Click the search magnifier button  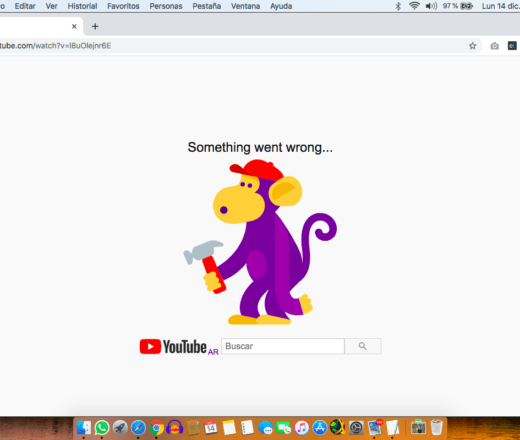click(363, 346)
